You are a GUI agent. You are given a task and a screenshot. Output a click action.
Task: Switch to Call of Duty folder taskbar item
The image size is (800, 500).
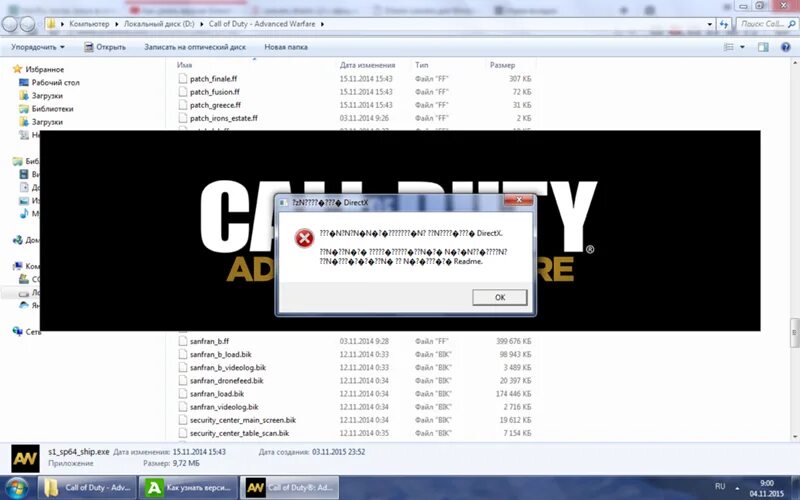click(87, 488)
